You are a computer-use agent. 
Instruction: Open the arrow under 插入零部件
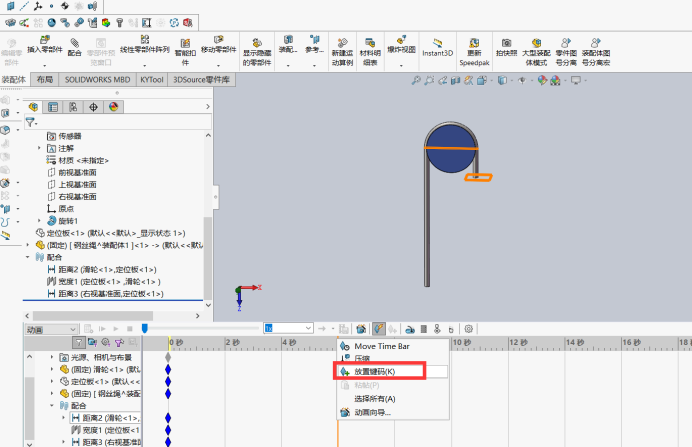click(x=45, y=66)
